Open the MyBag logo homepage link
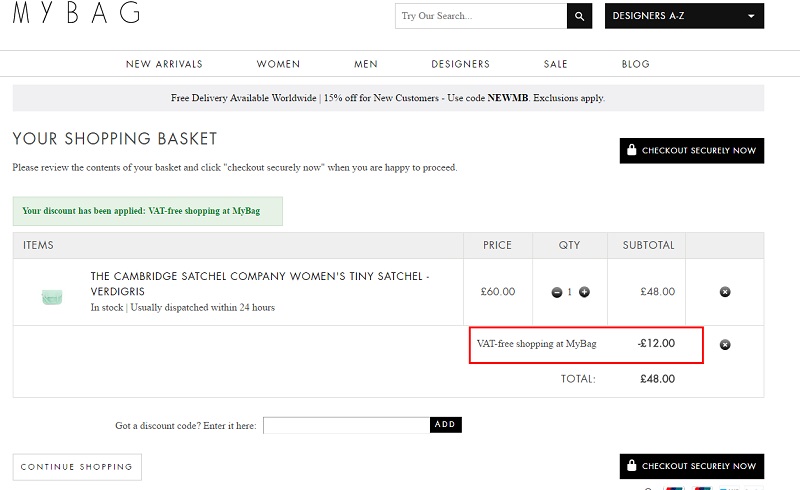Viewport: 800px width, 490px height. [76, 13]
